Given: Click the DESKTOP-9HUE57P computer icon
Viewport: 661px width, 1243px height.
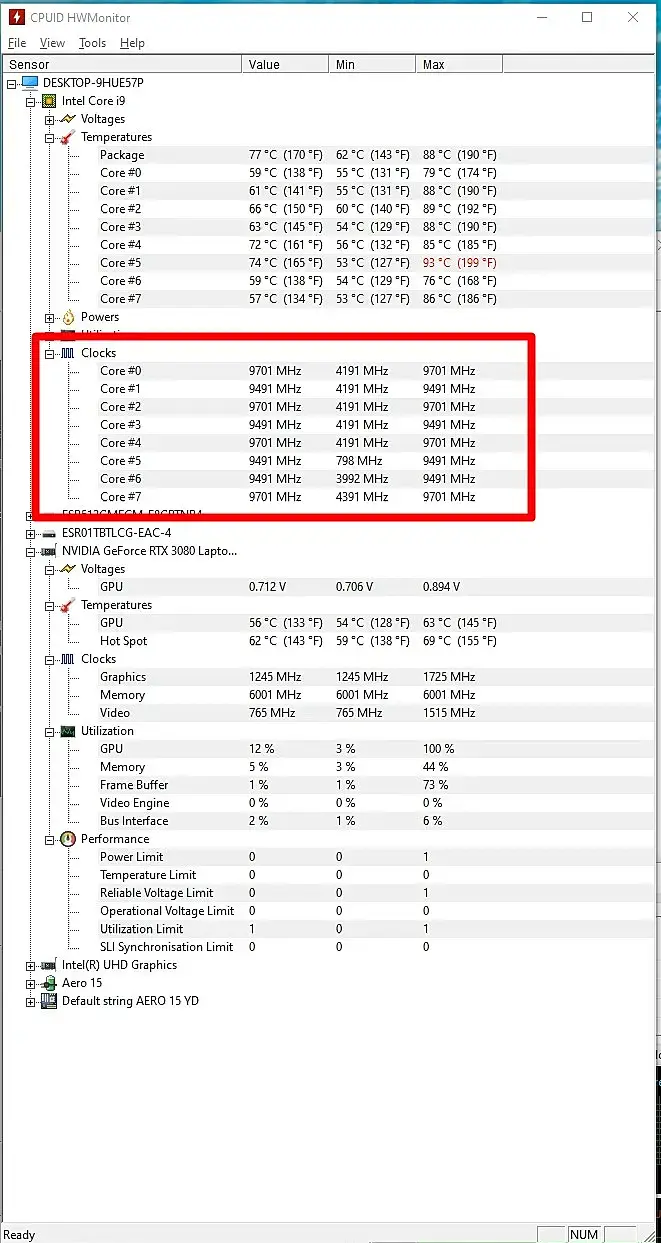Looking at the screenshot, I should 30,83.
